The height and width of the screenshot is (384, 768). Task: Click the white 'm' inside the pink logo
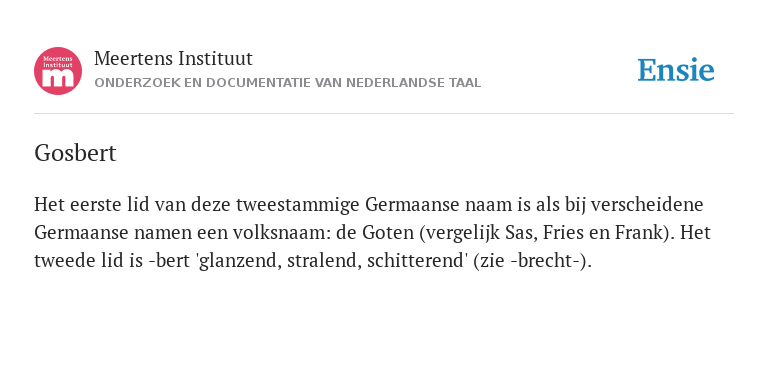tap(58, 78)
